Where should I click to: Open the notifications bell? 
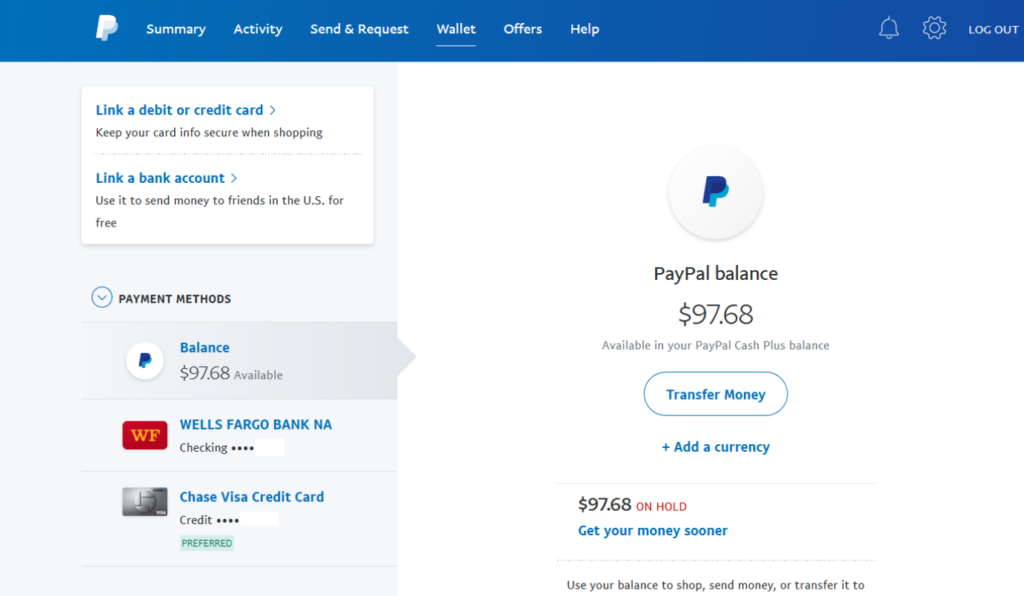[888, 28]
